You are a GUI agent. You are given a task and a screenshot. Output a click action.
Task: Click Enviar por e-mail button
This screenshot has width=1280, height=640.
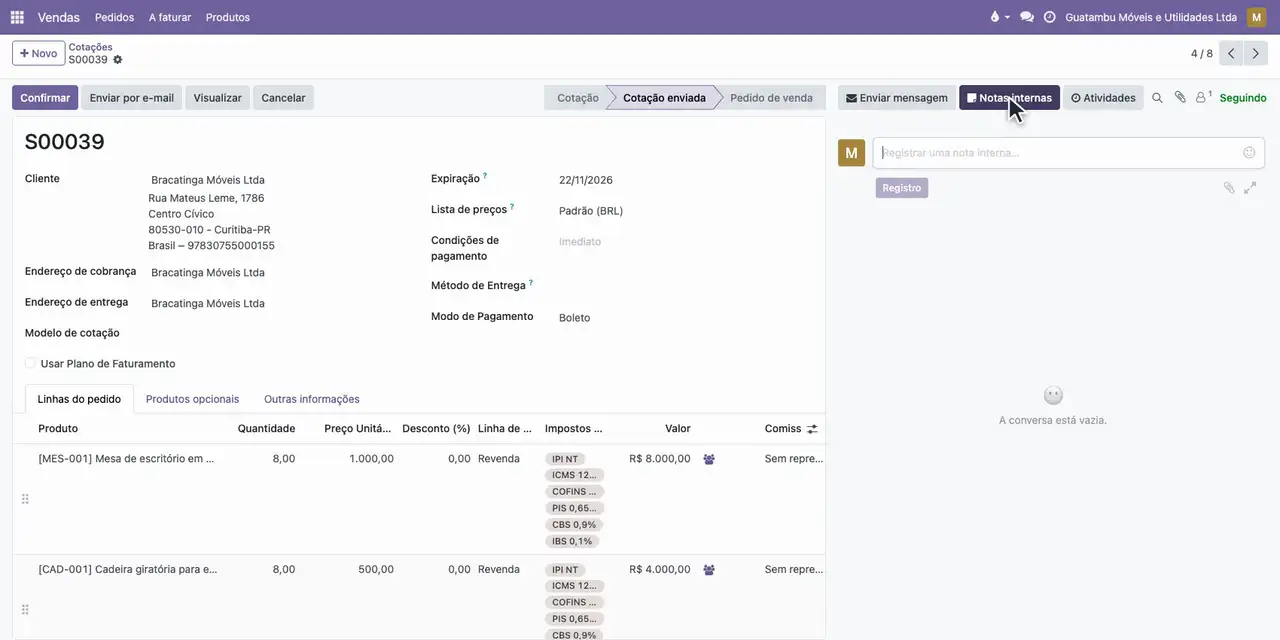[132, 98]
